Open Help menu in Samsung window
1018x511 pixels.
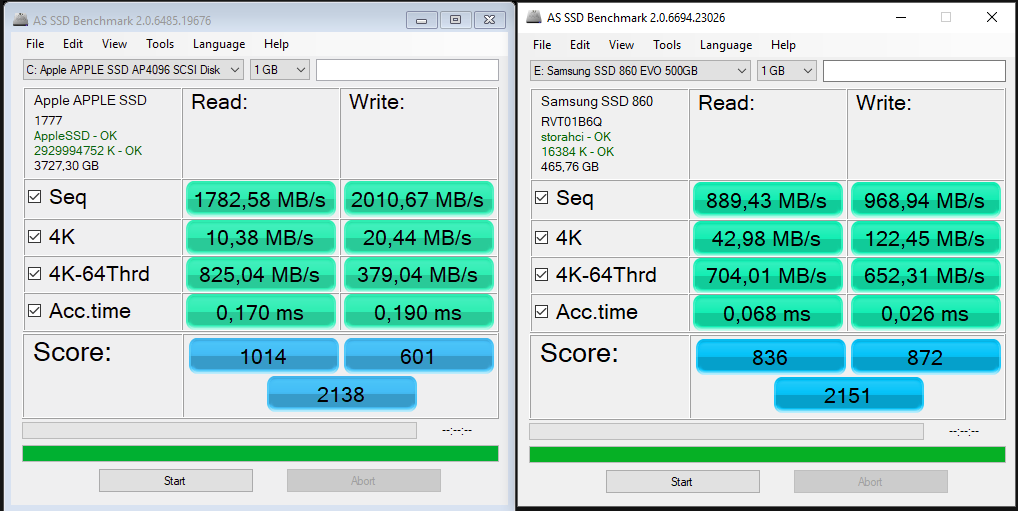pos(783,45)
